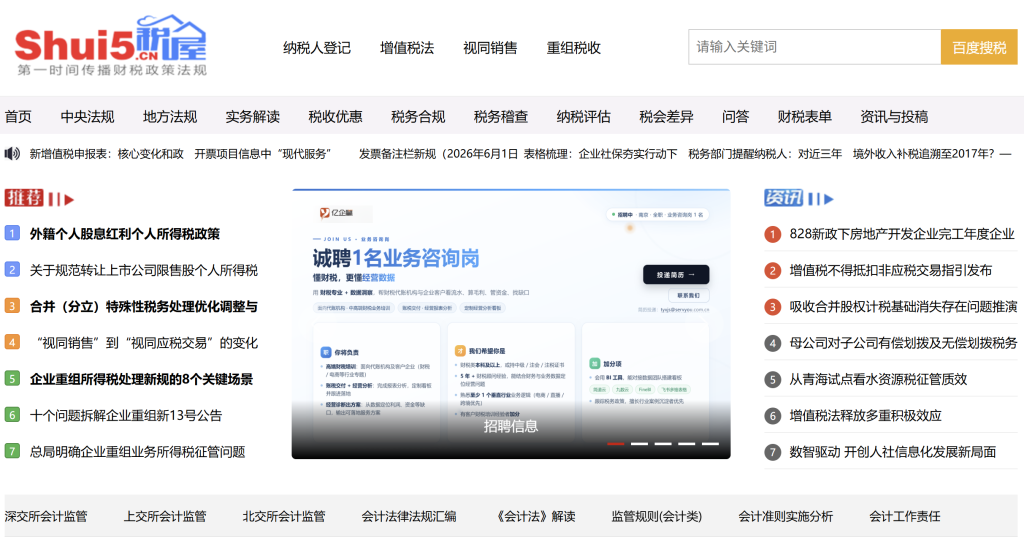
Task: Click number 3 badge beside 合并（分立）特殊性税务处理
Action: [x=12, y=306]
